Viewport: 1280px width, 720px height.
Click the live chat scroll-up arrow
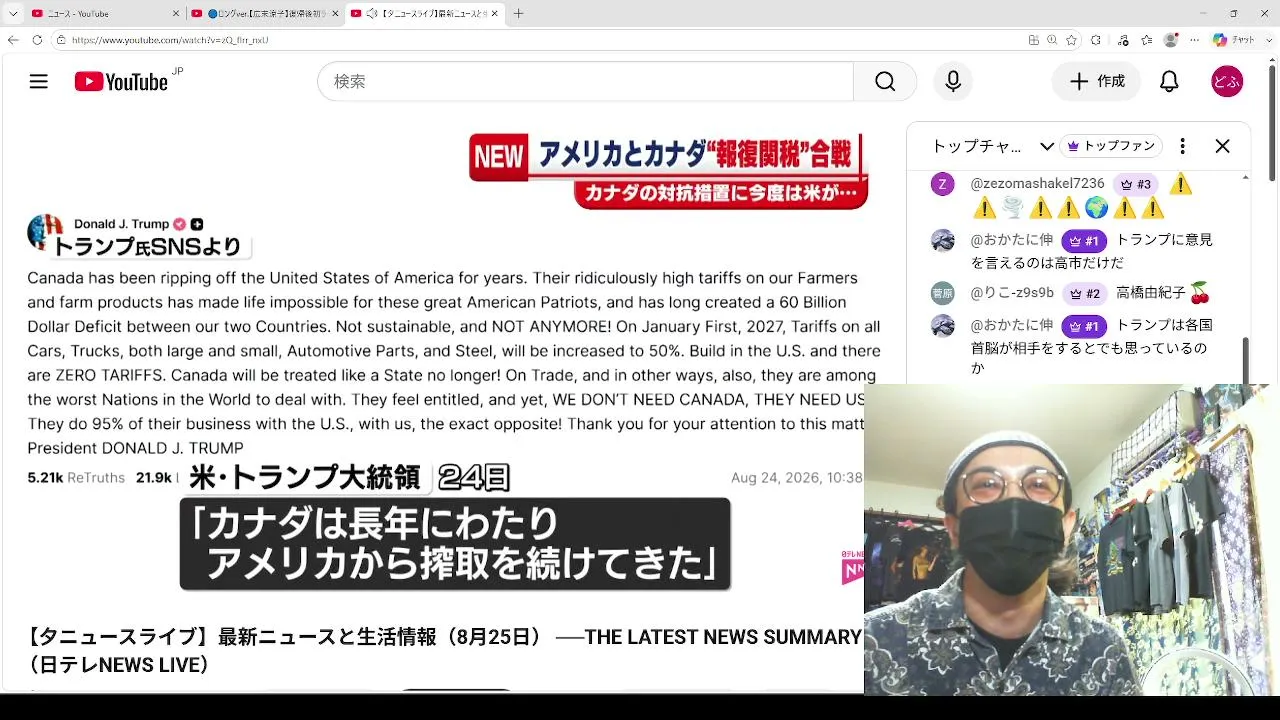pos(1245,178)
